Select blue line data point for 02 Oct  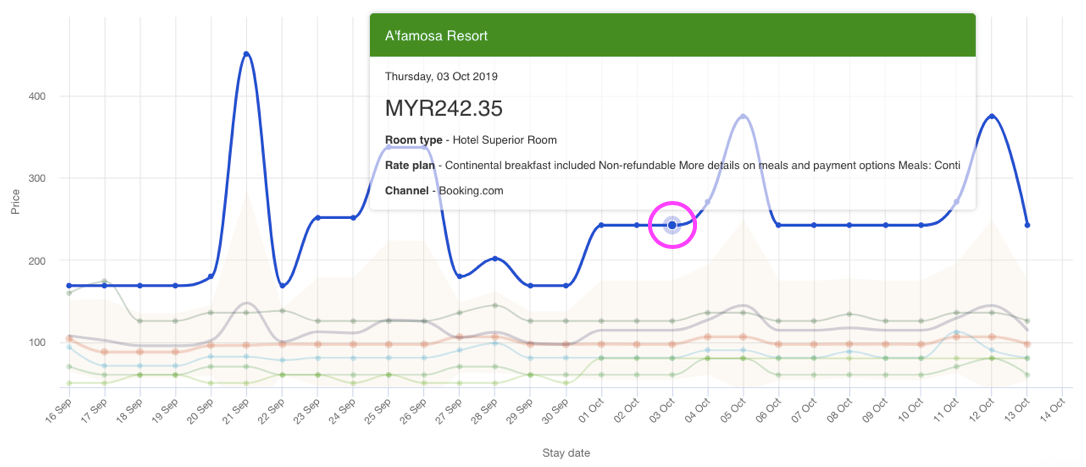click(637, 225)
